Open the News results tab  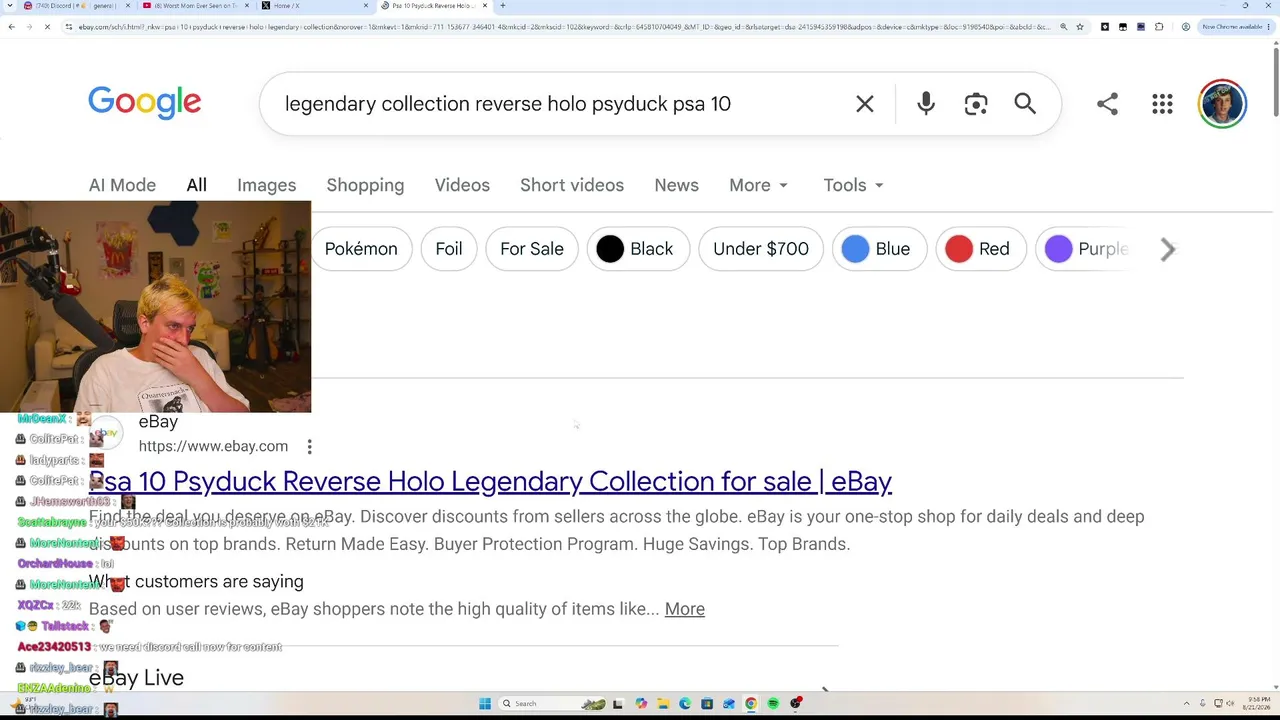(x=676, y=185)
